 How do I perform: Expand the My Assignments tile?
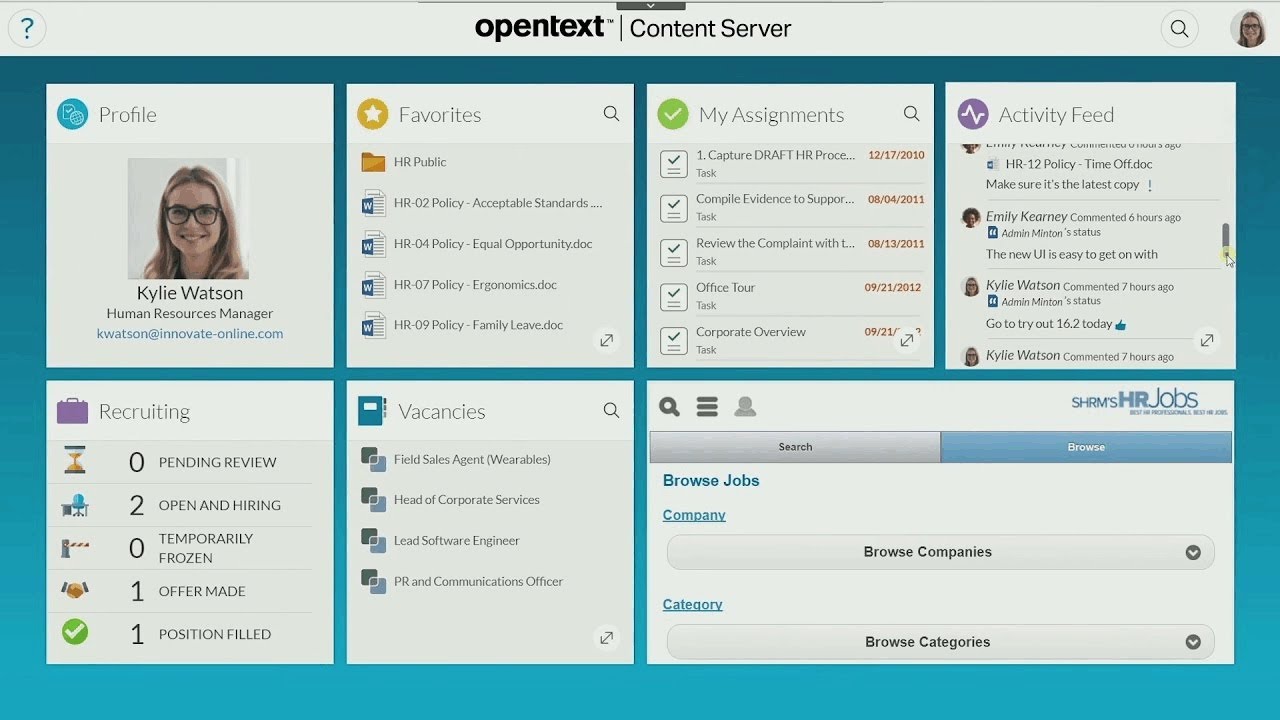point(906,341)
